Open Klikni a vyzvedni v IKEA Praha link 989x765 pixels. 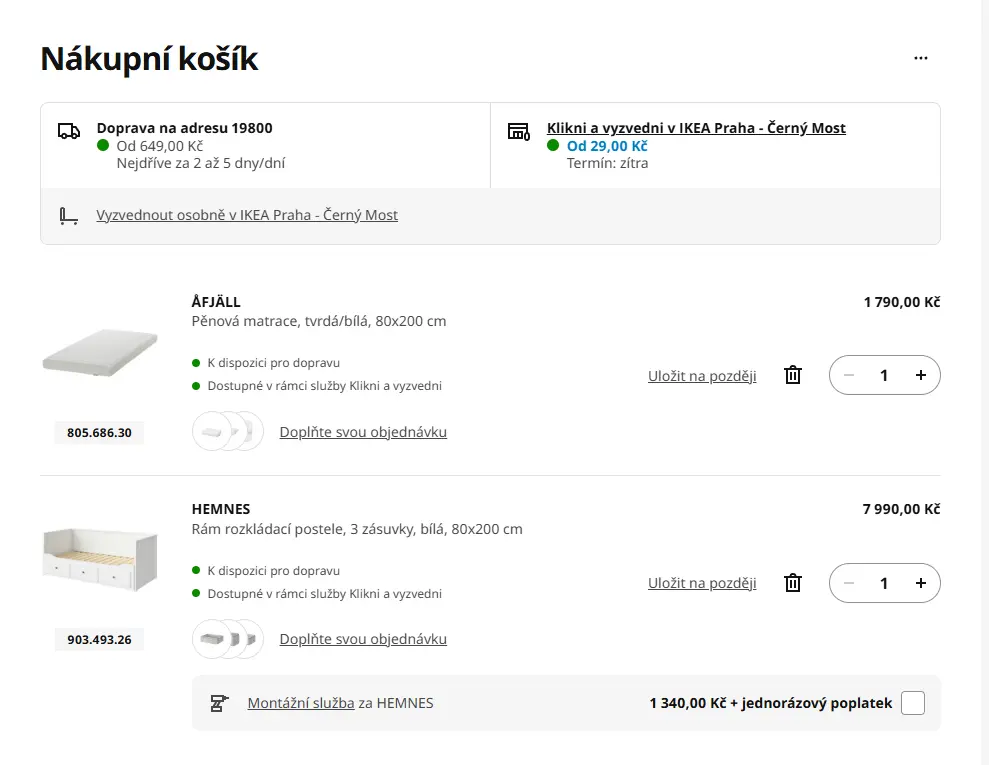[x=696, y=128]
